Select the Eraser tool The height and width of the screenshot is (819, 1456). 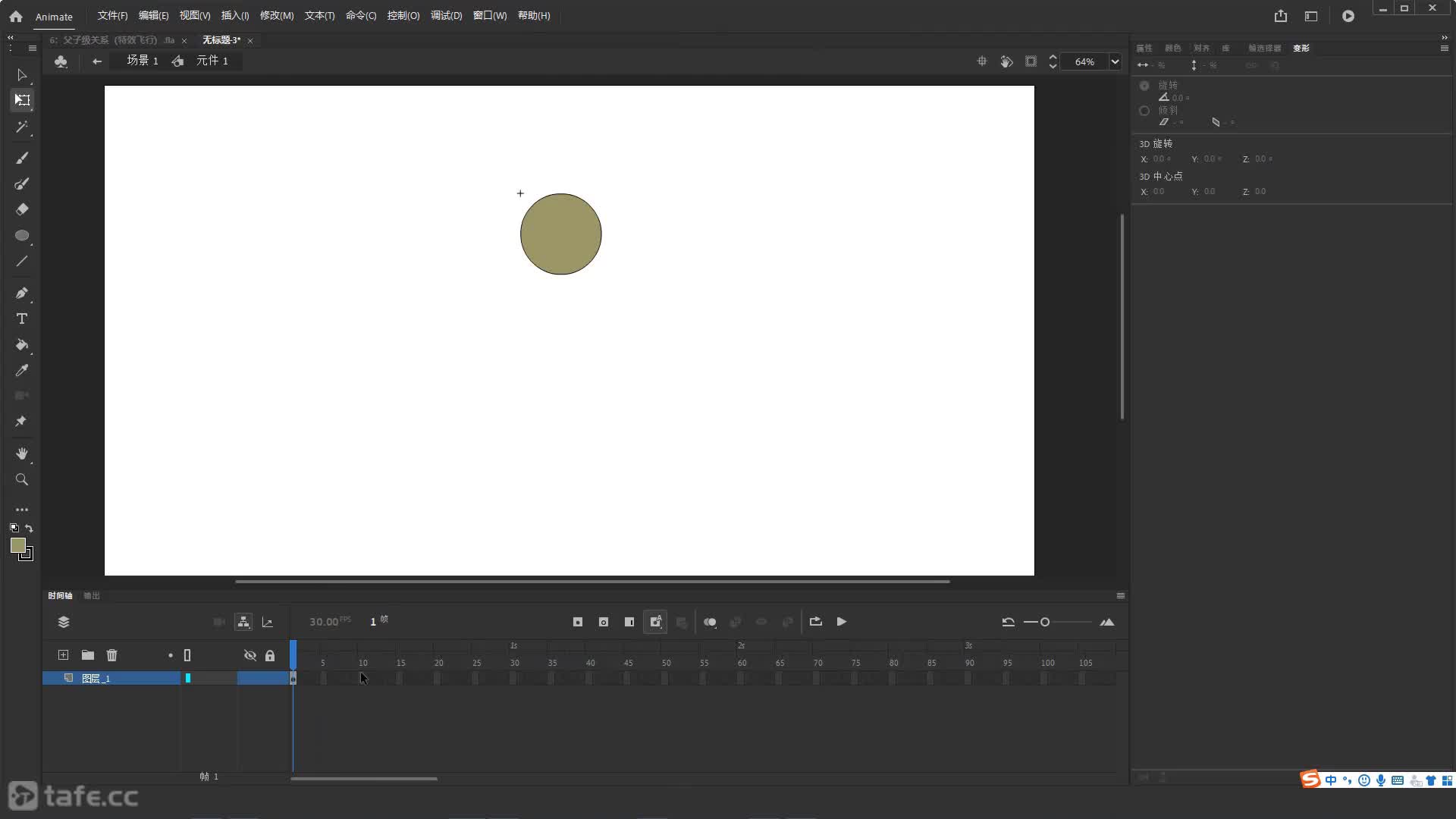pyautogui.click(x=22, y=209)
